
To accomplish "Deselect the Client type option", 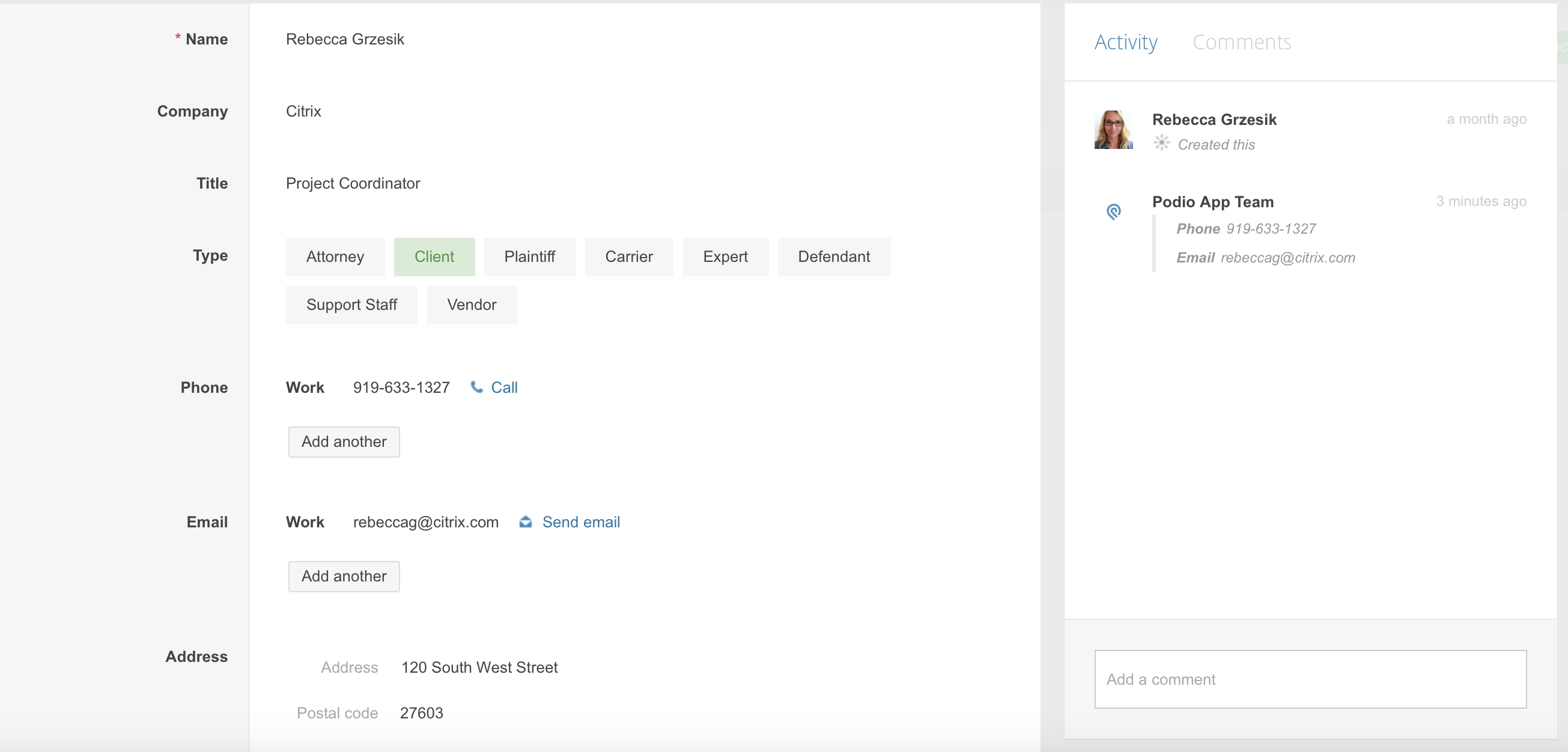I will (x=434, y=256).
